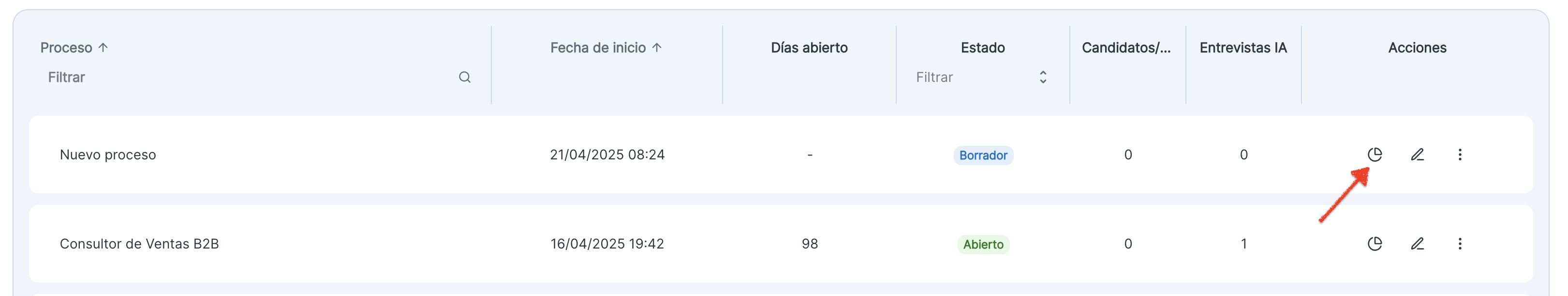Open the Consultor de Ventas B2B entry

(x=139, y=244)
